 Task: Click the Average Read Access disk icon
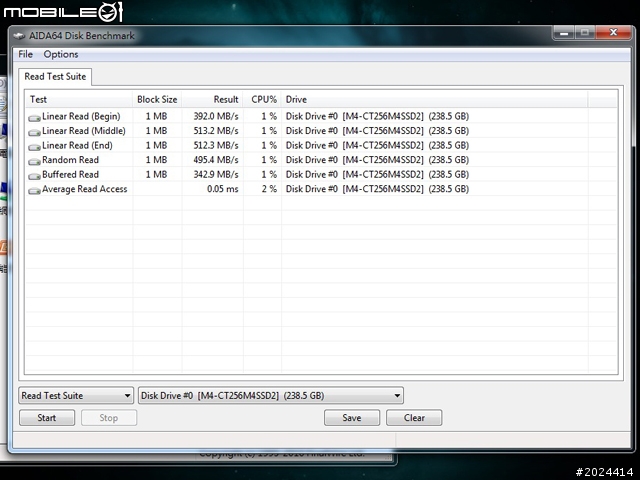34,191
